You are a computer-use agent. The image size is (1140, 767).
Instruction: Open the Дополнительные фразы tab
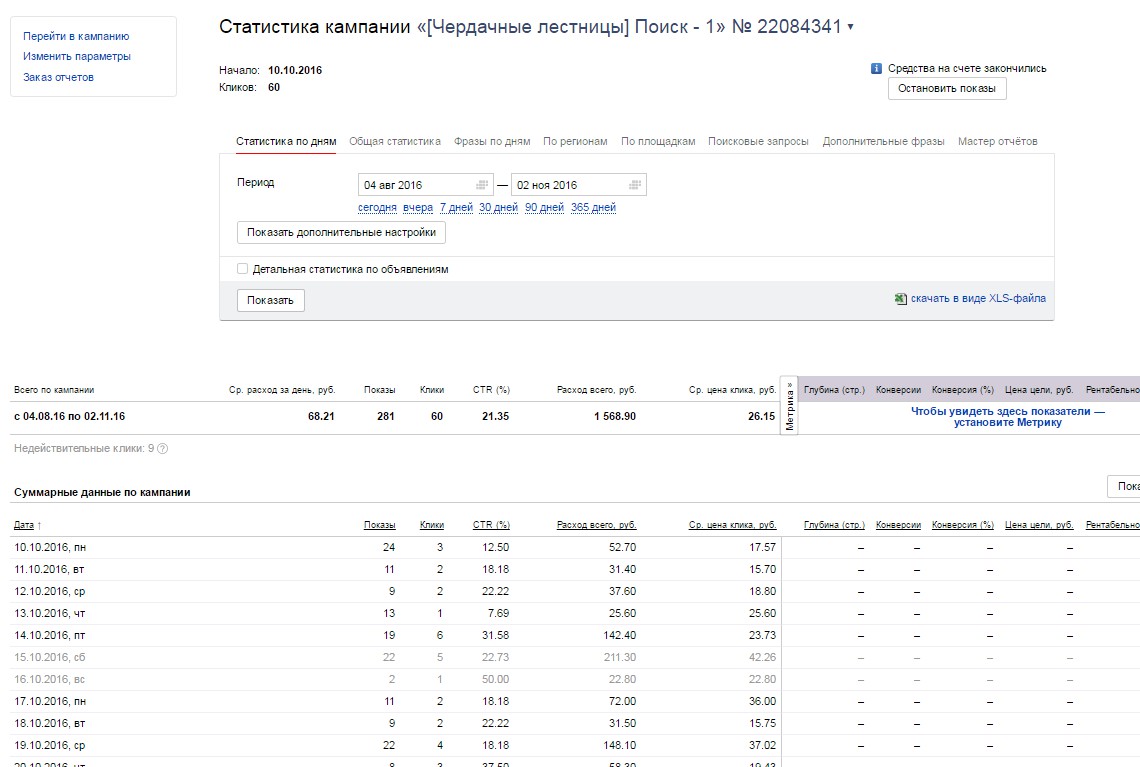pos(883,141)
